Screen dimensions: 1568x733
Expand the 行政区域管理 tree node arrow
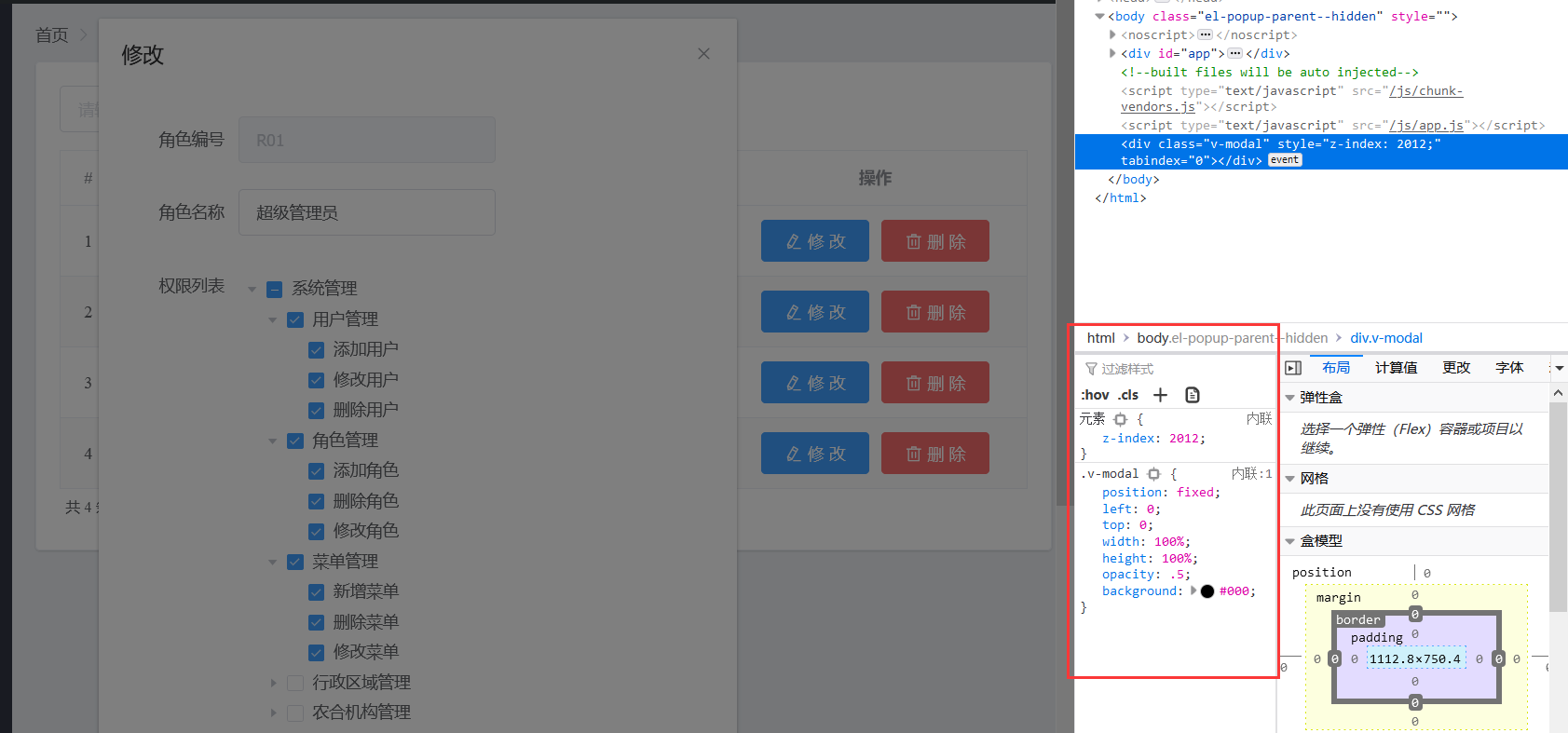(x=273, y=683)
